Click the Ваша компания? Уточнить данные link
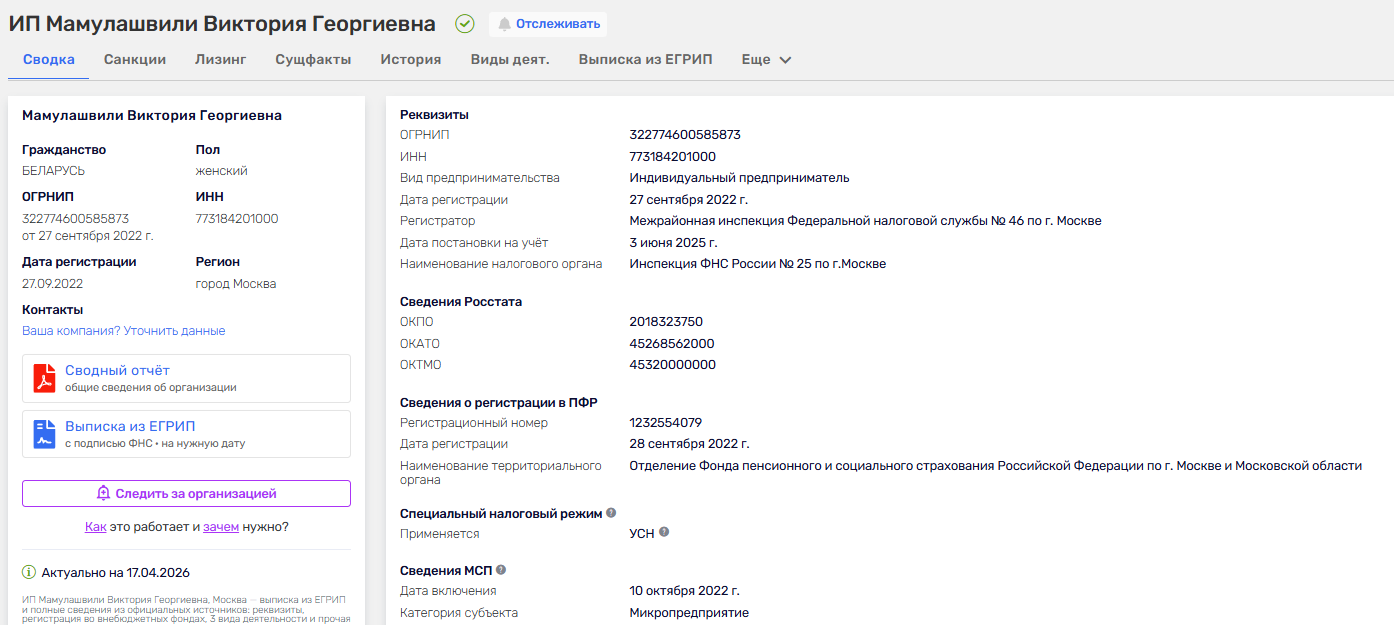This screenshot has width=1394, height=625. pos(124,330)
